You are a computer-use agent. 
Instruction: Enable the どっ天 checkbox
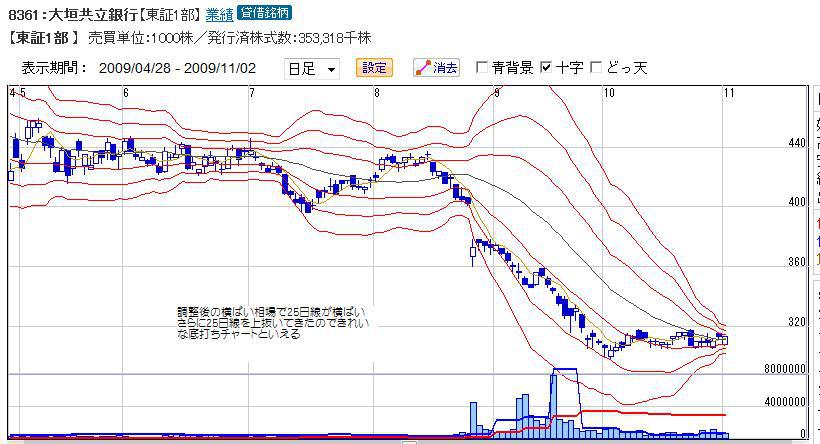[596, 67]
